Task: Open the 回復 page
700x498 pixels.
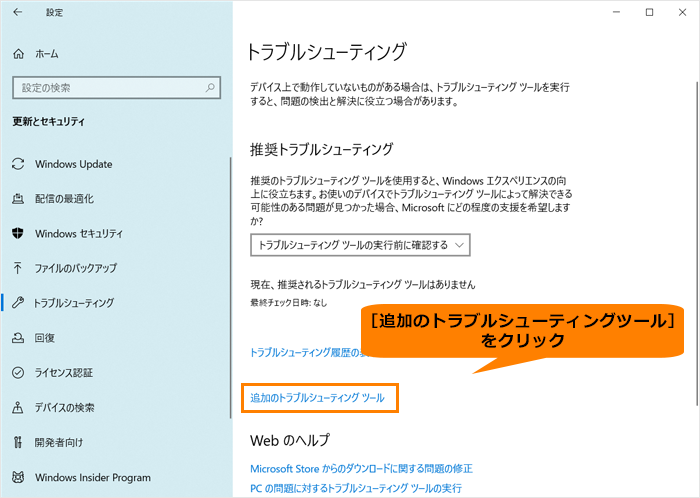Action: (x=45, y=338)
